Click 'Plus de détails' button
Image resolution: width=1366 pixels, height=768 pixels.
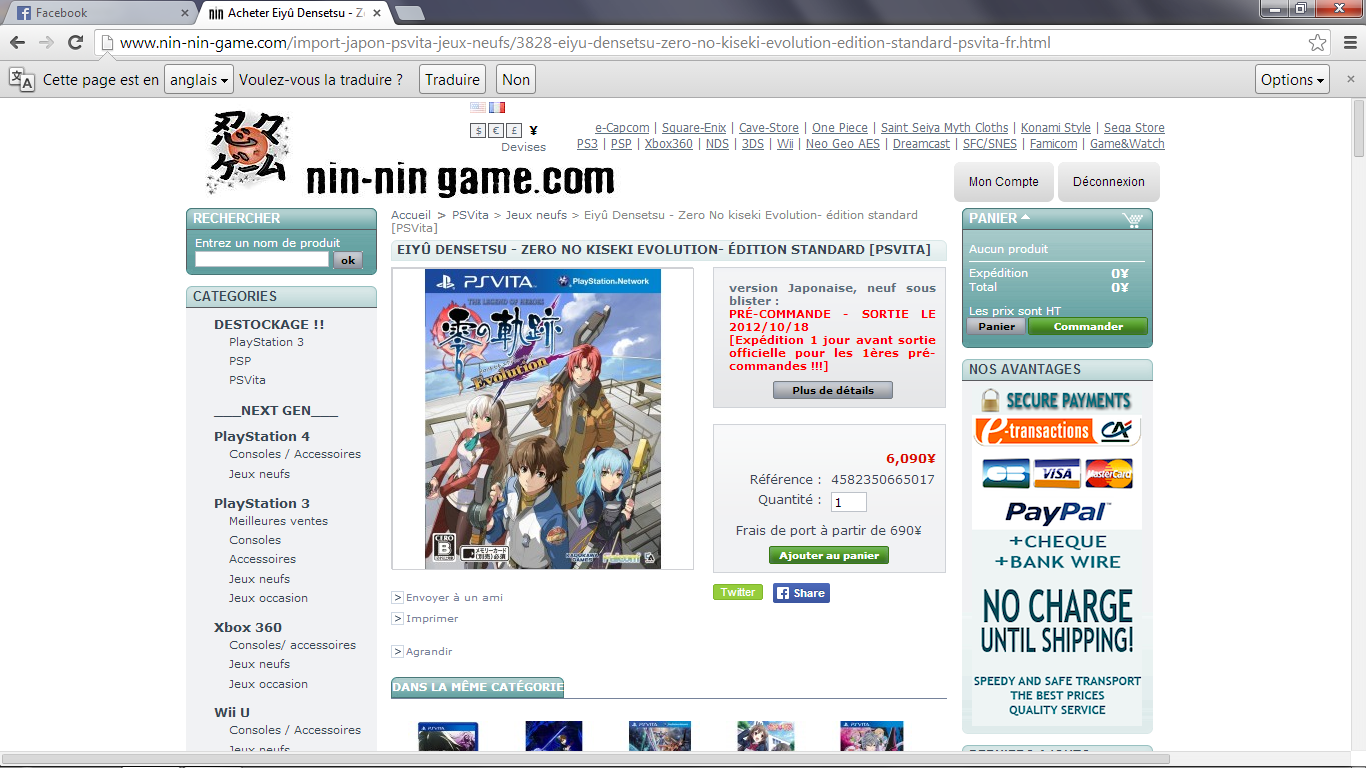point(833,390)
